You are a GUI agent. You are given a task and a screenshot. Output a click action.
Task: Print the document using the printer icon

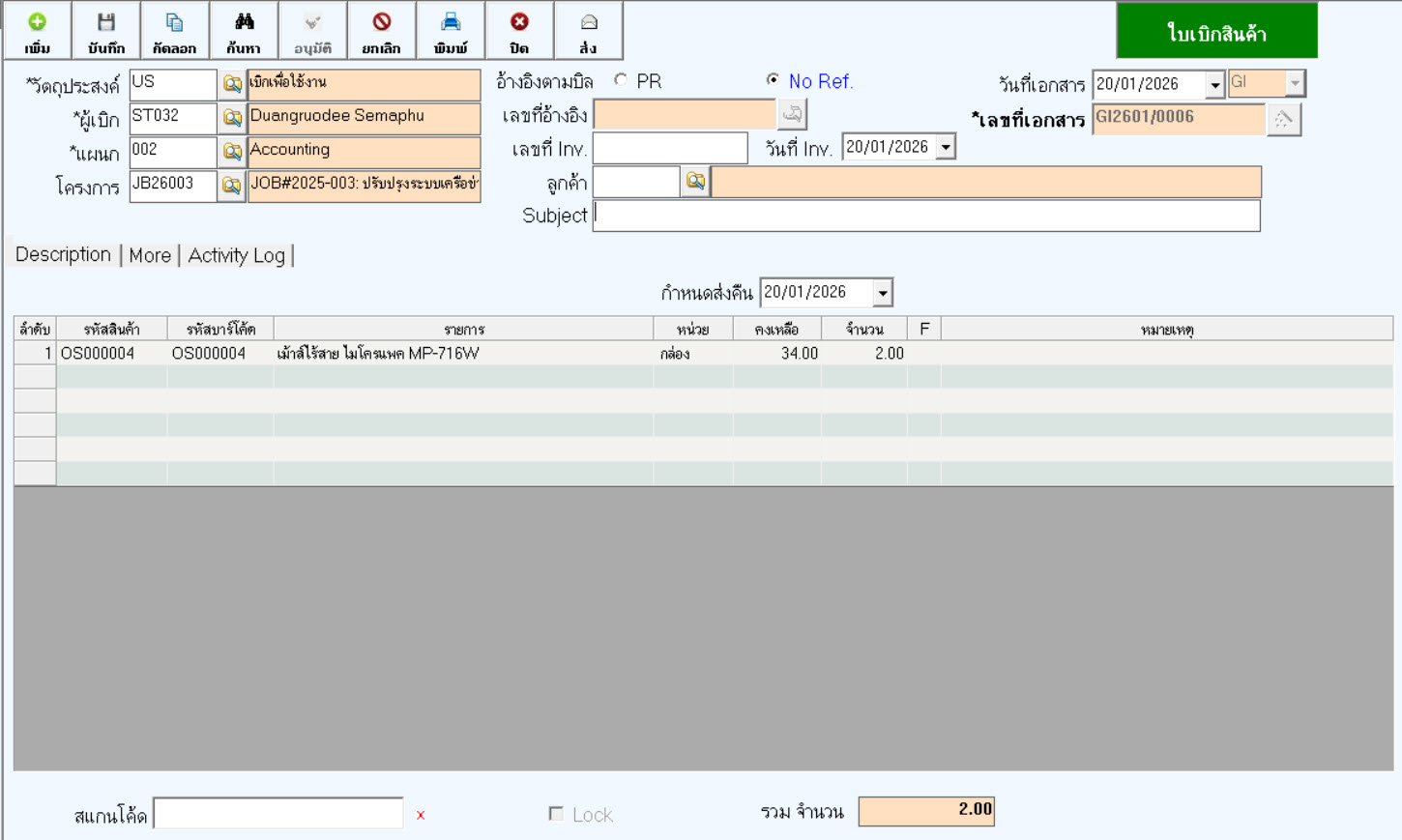coord(451,22)
